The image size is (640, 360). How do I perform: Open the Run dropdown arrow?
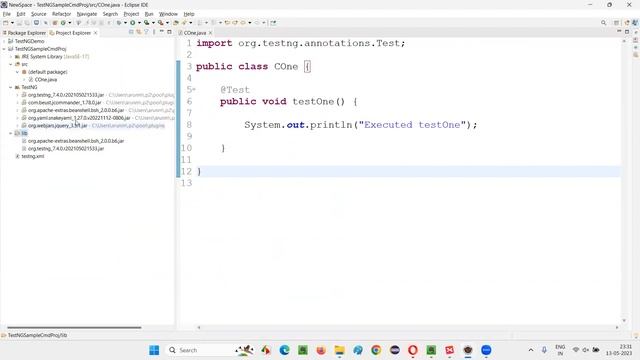pyautogui.click(x=139, y=23)
